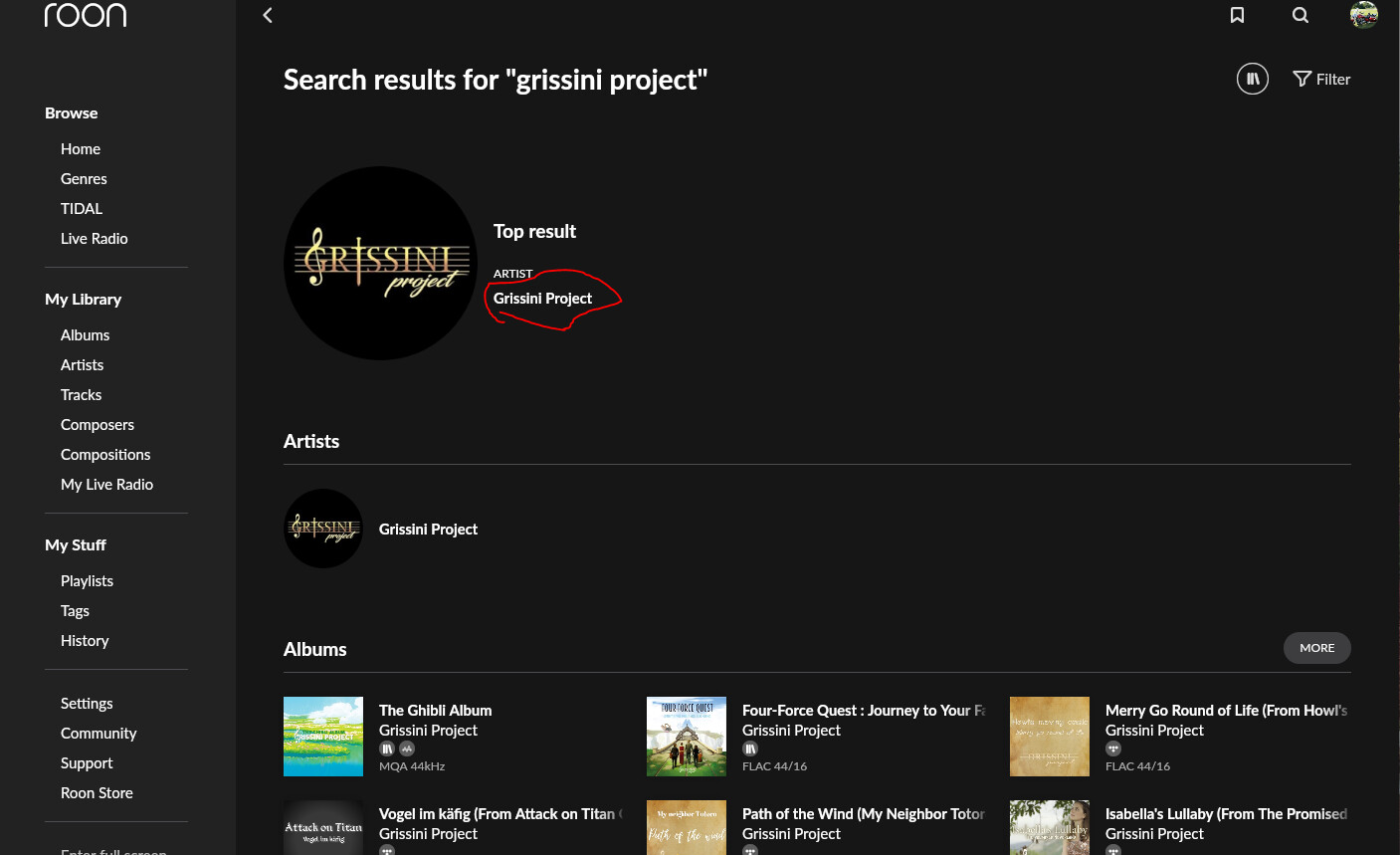
Task: Click the Albums section heading
Action: (x=315, y=650)
